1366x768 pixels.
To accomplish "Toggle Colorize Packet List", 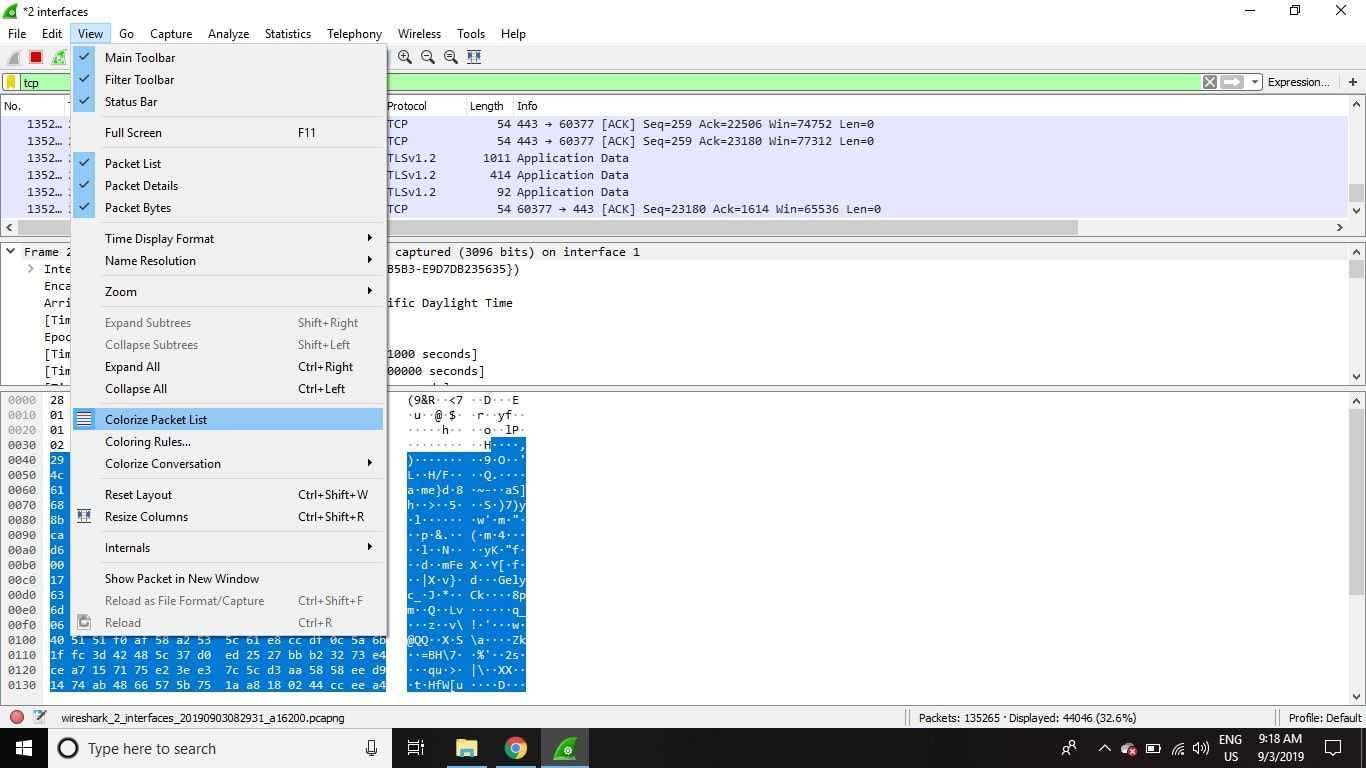I will click(156, 420).
